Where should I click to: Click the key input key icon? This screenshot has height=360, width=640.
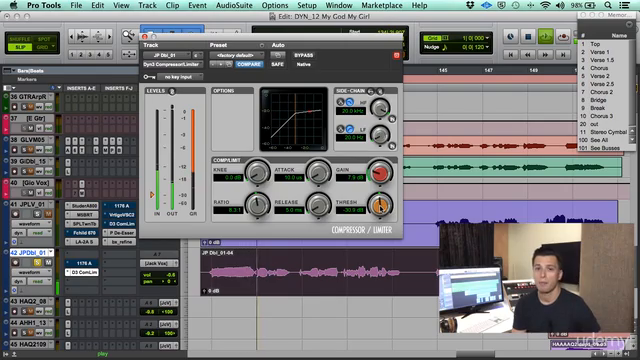coord(149,77)
